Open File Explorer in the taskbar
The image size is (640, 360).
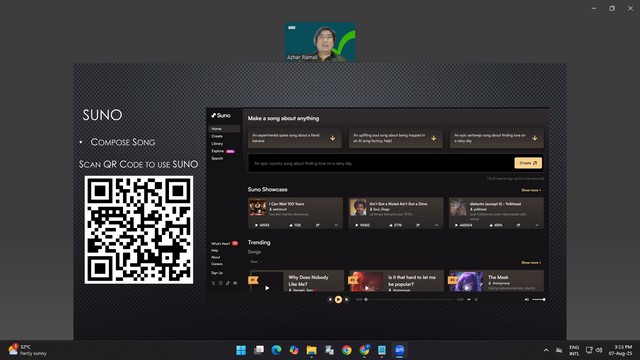(311, 350)
